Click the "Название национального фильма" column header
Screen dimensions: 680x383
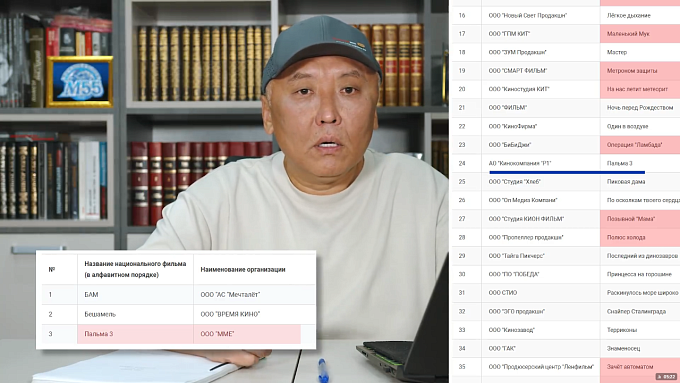coord(135,269)
